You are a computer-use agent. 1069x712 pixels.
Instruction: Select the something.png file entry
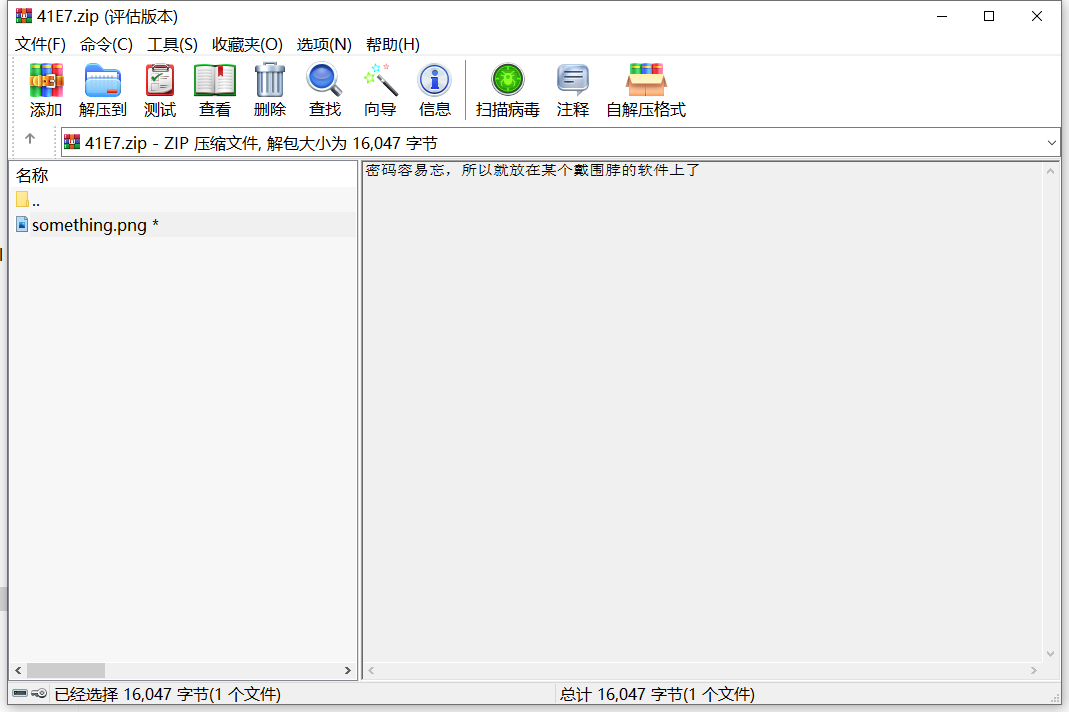pyautogui.click(x=88, y=225)
